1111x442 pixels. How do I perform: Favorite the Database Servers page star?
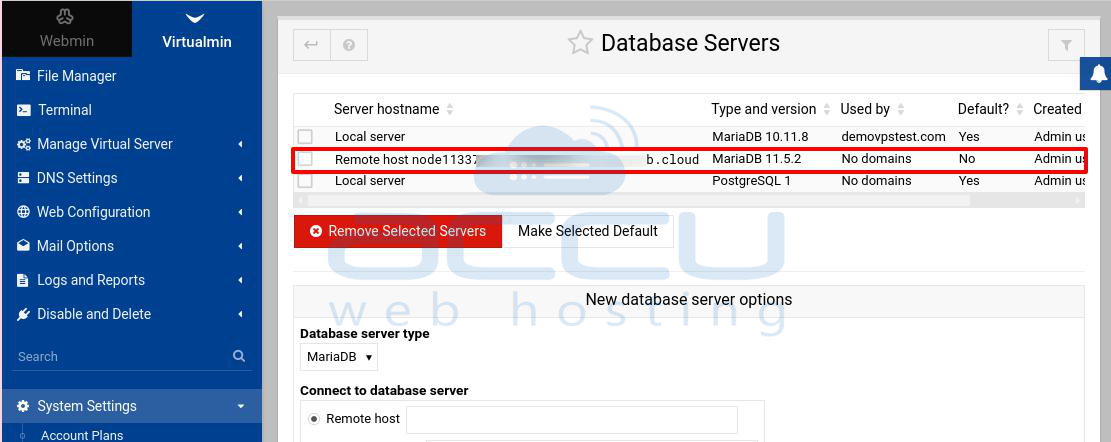(x=580, y=43)
